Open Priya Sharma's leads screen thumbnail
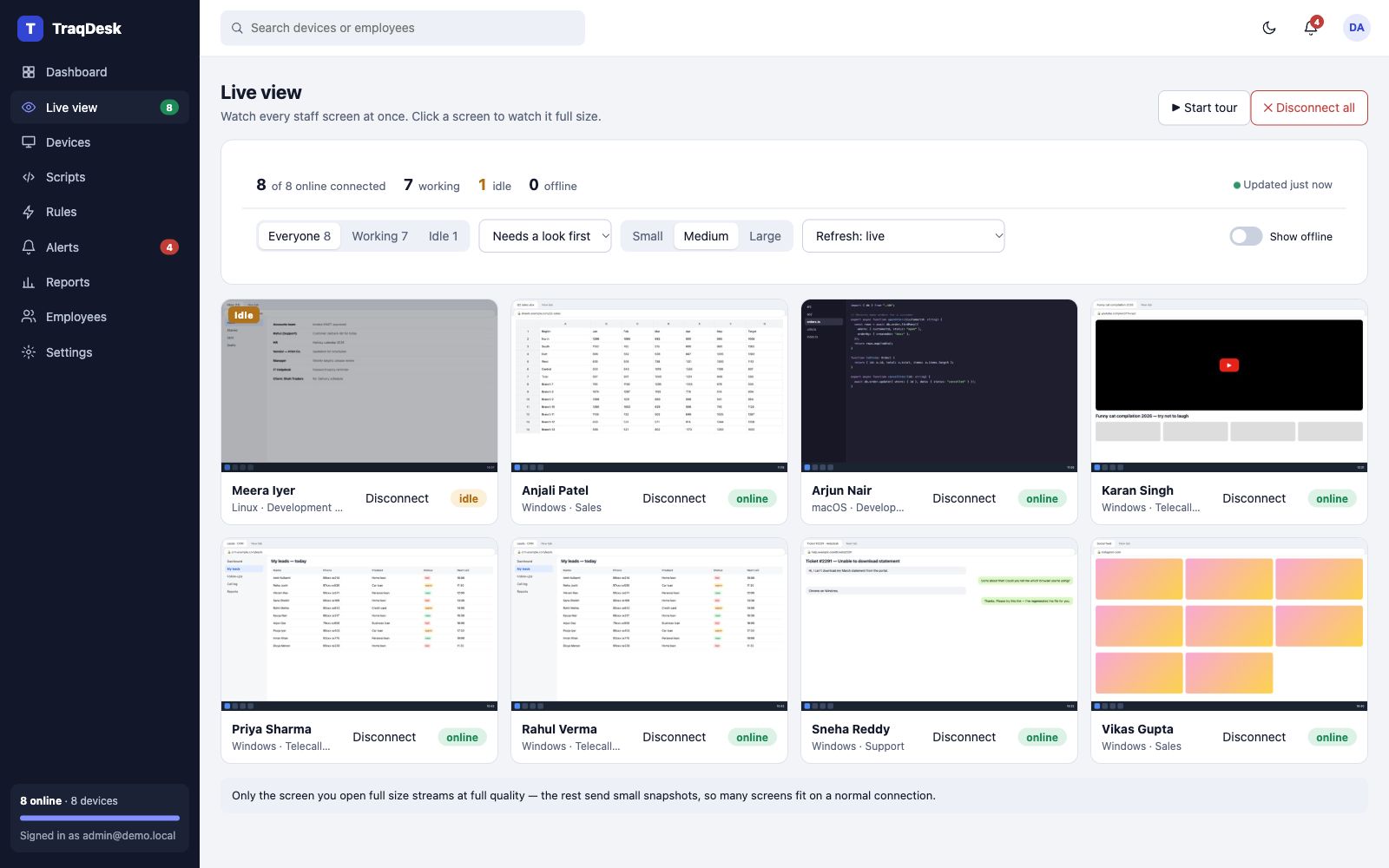The width and height of the screenshot is (1389, 868). click(x=359, y=624)
